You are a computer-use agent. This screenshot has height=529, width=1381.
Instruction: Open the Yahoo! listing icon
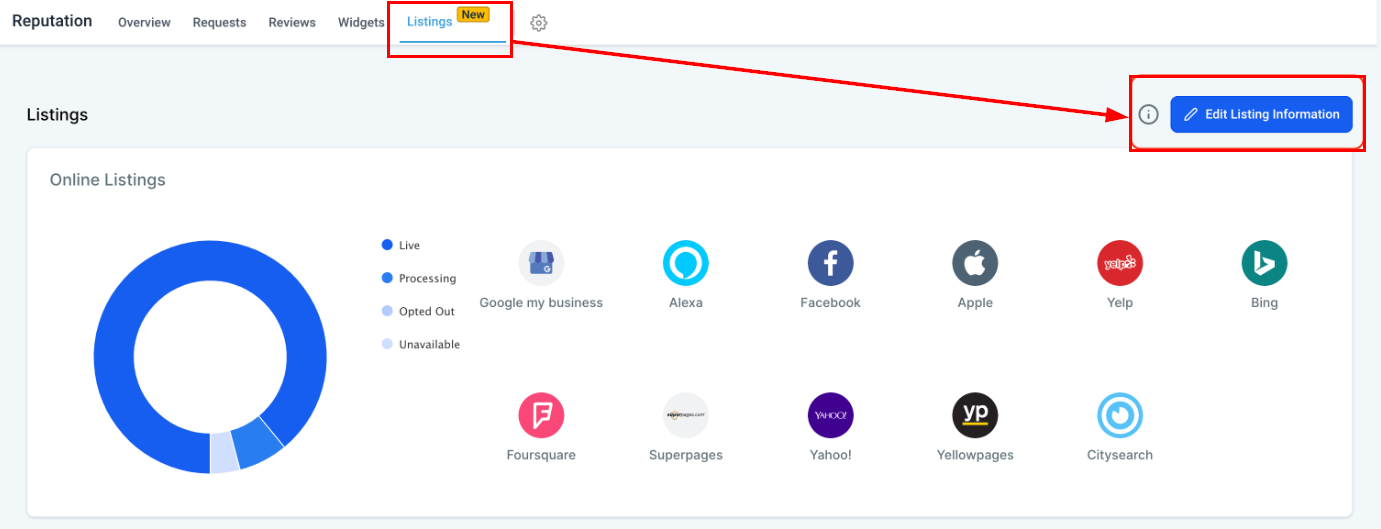[830, 415]
